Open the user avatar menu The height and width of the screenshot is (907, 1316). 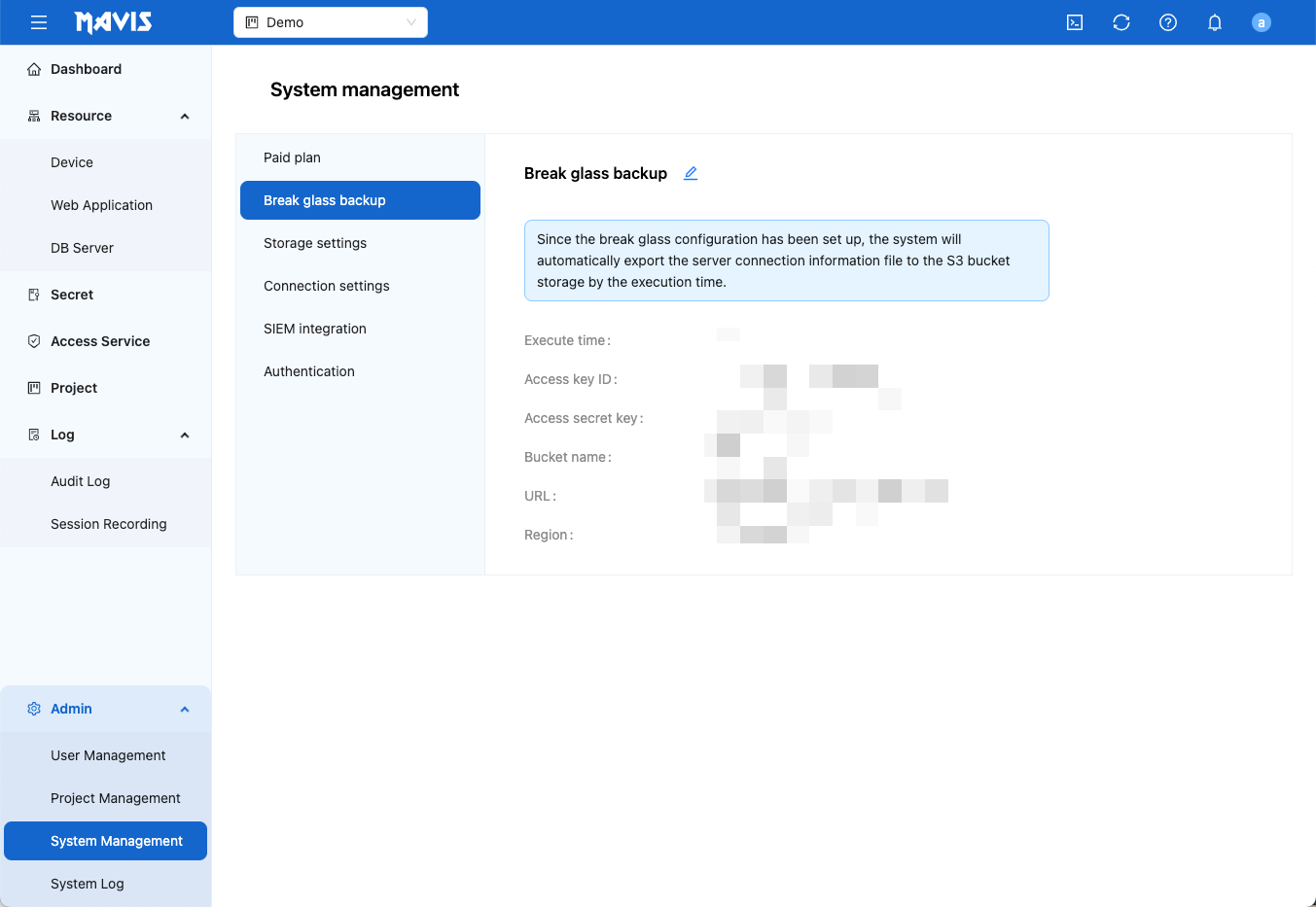coord(1262,22)
